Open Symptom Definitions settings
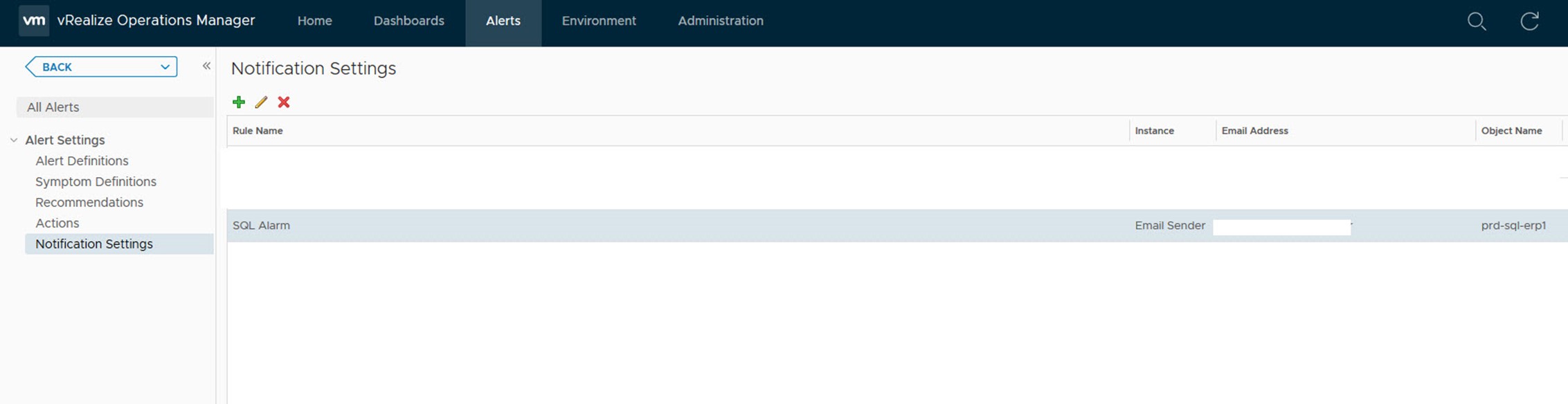 point(96,181)
